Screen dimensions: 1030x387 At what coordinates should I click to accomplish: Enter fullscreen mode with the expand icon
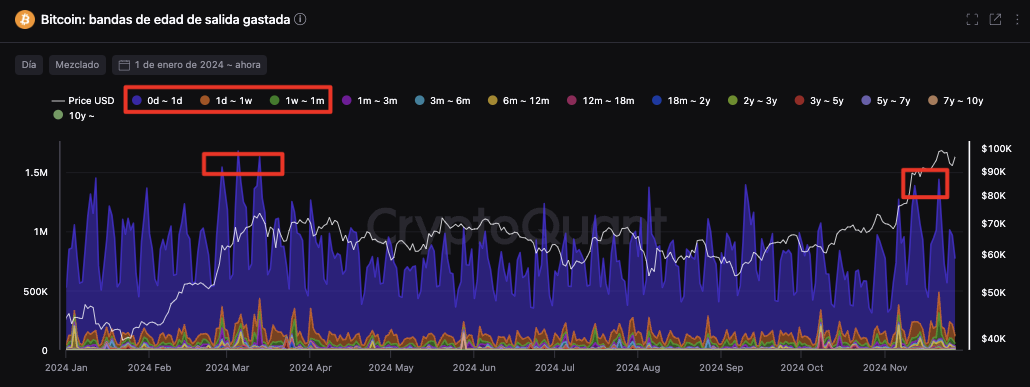click(x=972, y=20)
